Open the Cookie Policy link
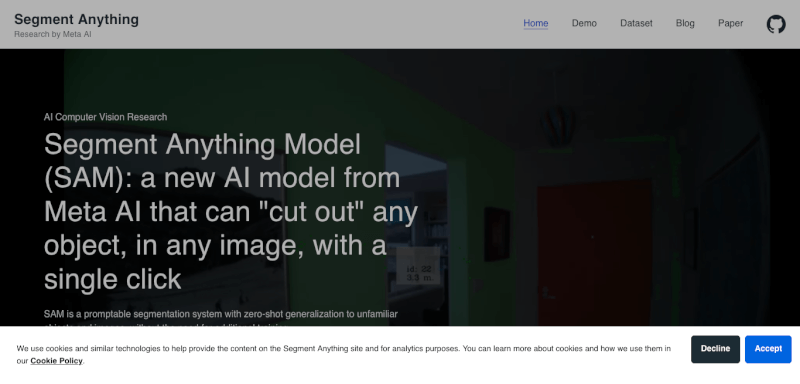This screenshot has width=800, height=384. click(56, 361)
